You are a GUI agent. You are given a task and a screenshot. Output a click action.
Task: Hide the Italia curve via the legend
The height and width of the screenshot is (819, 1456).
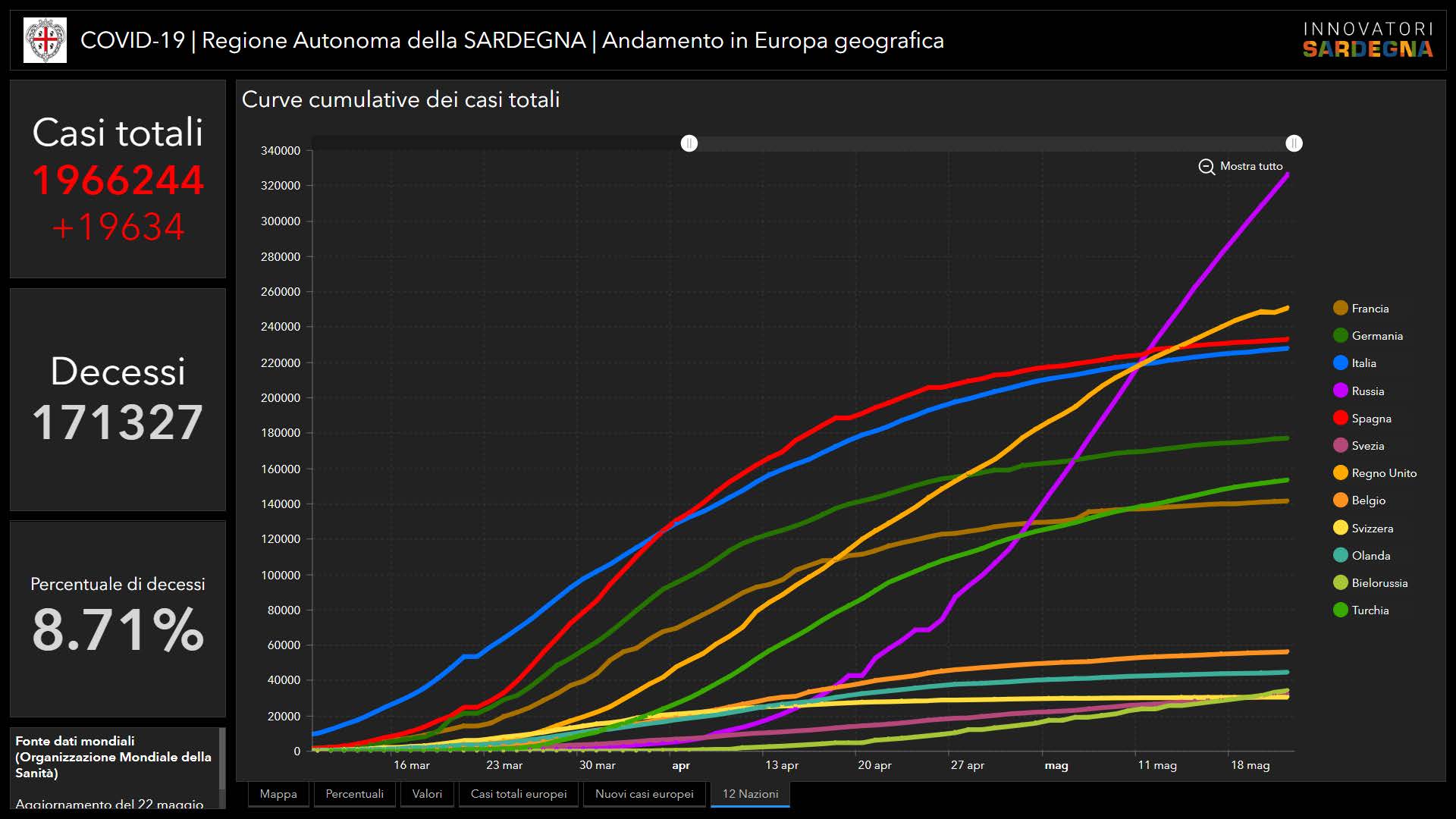click(1341, 363)
